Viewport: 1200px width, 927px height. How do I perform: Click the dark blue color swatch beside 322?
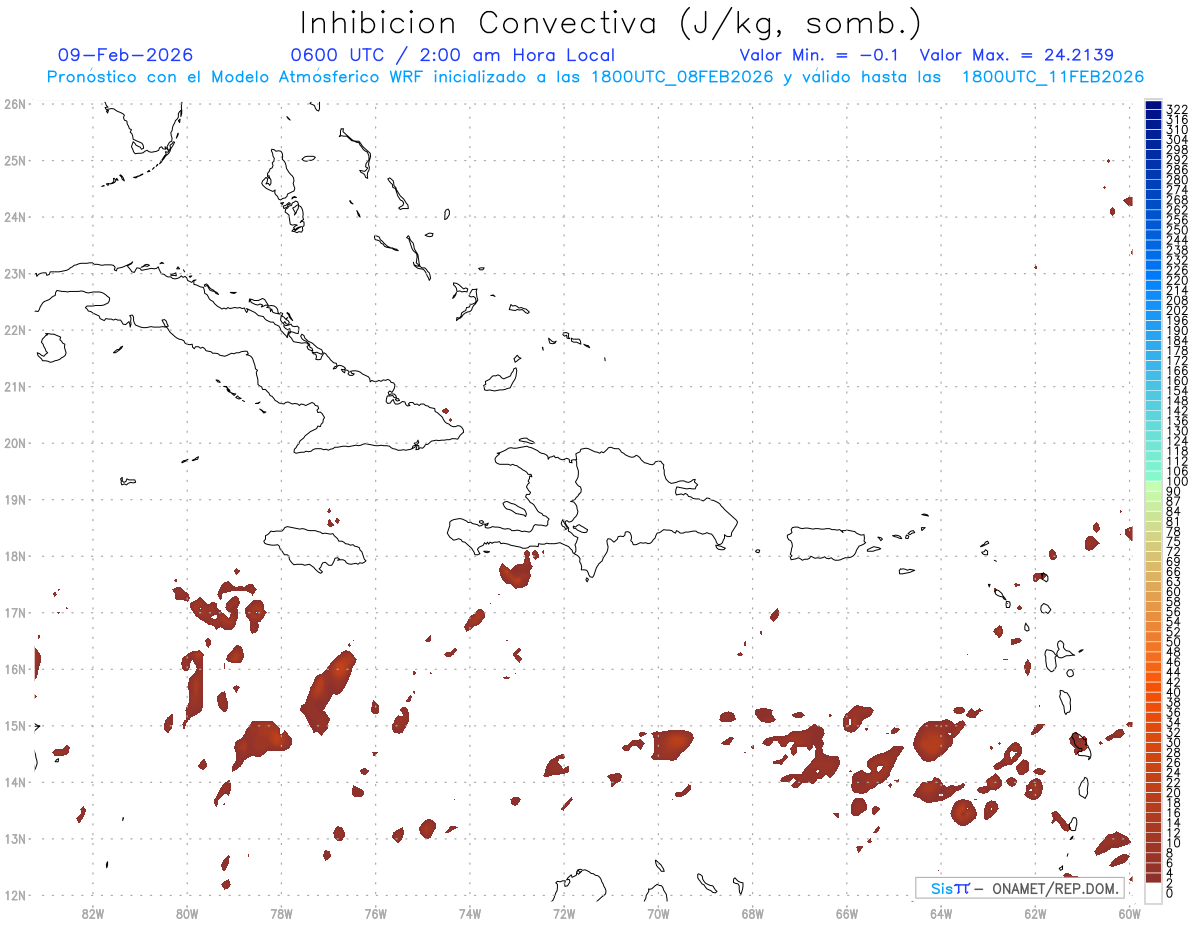1153,106
